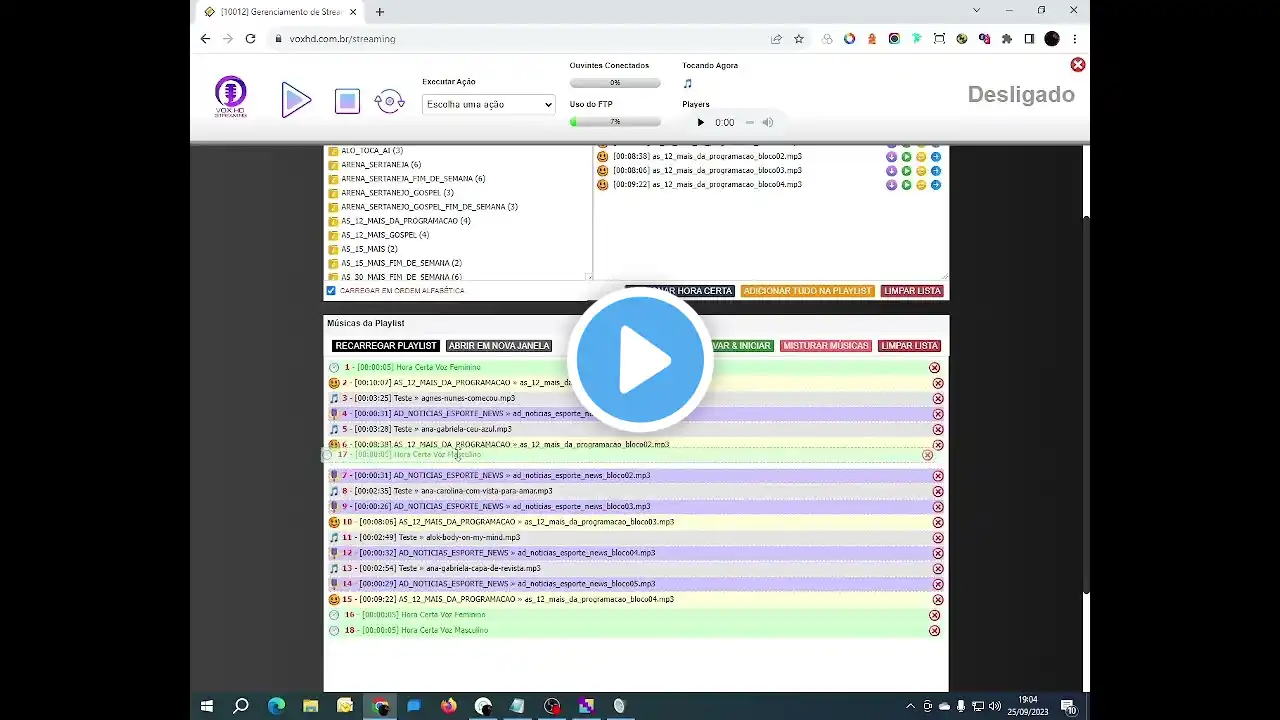Remove playlist item 18 Hora Certa Voz Masculino

pyautogui.click(x=935, y=631)
